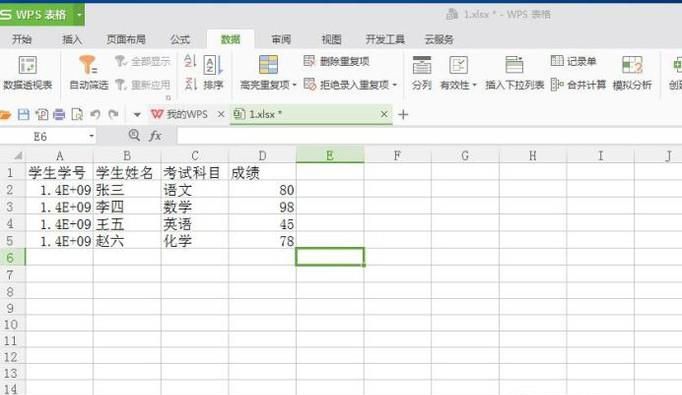Expand the 有效性 dropdown arrow

[475, 85]
